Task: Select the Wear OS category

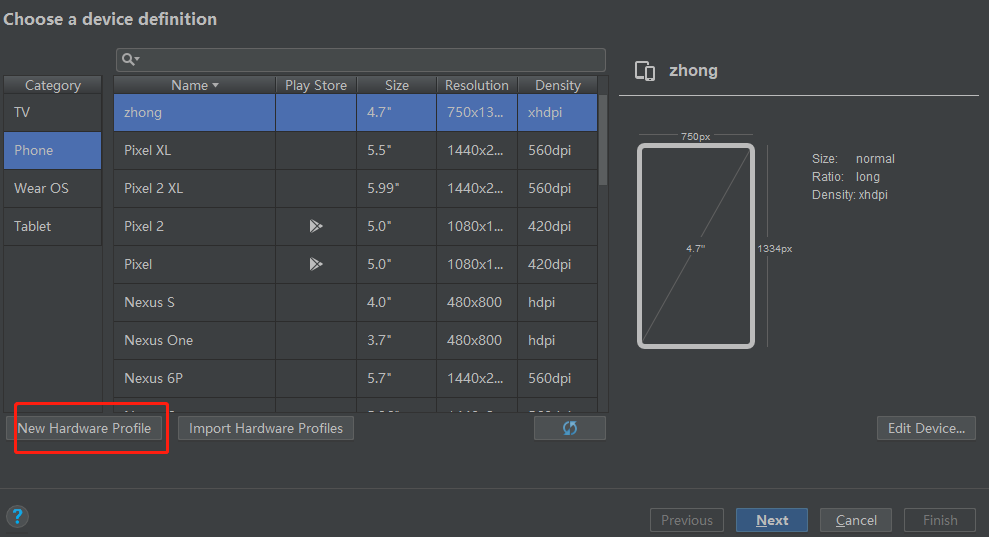Action: 52,188
